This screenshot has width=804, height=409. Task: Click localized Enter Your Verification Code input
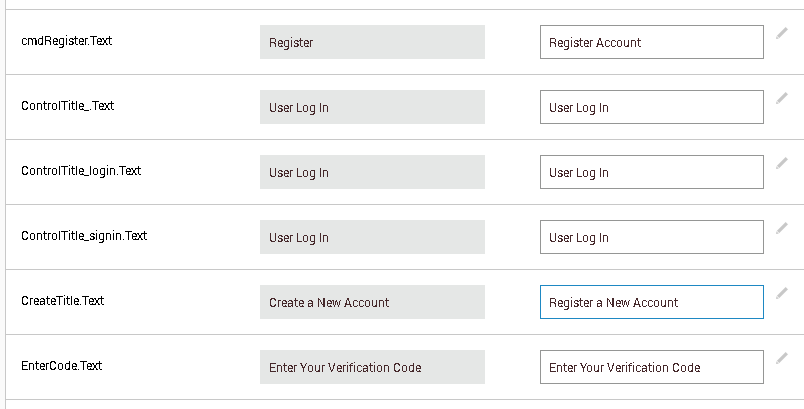click(x=652, y=367)
